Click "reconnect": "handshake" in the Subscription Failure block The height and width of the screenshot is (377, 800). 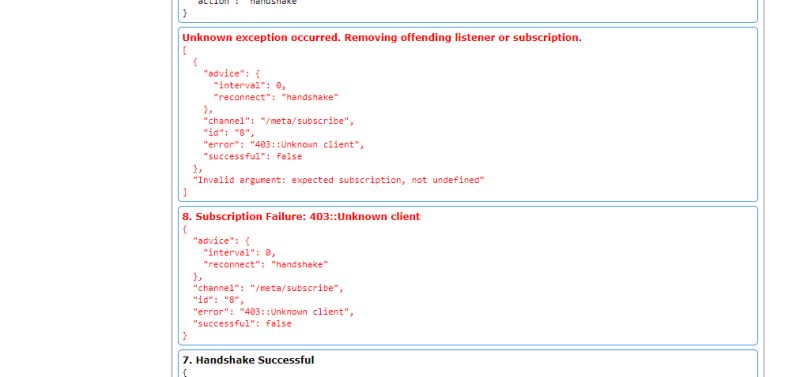click(x=265, y=264)
